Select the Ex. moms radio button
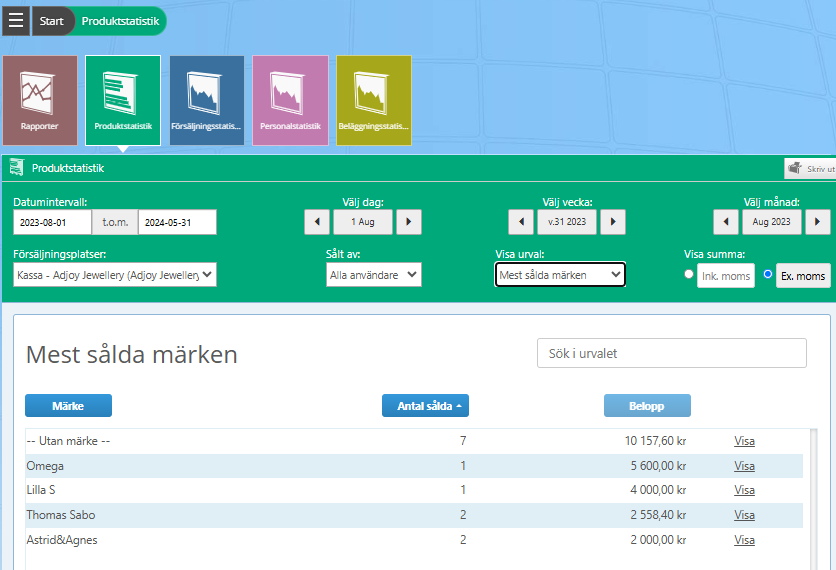 pos(768,274)
